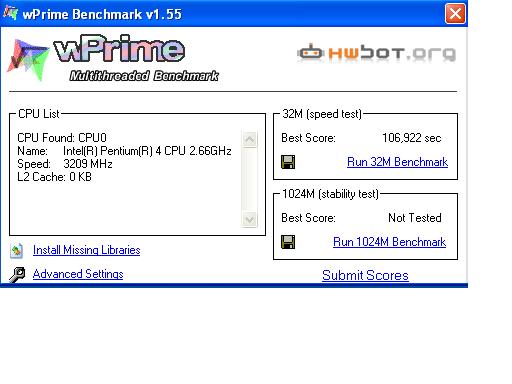Save the 1024M score with the floppy icon
The width and height of the screenshot is (512, 384).
[288, 242]
